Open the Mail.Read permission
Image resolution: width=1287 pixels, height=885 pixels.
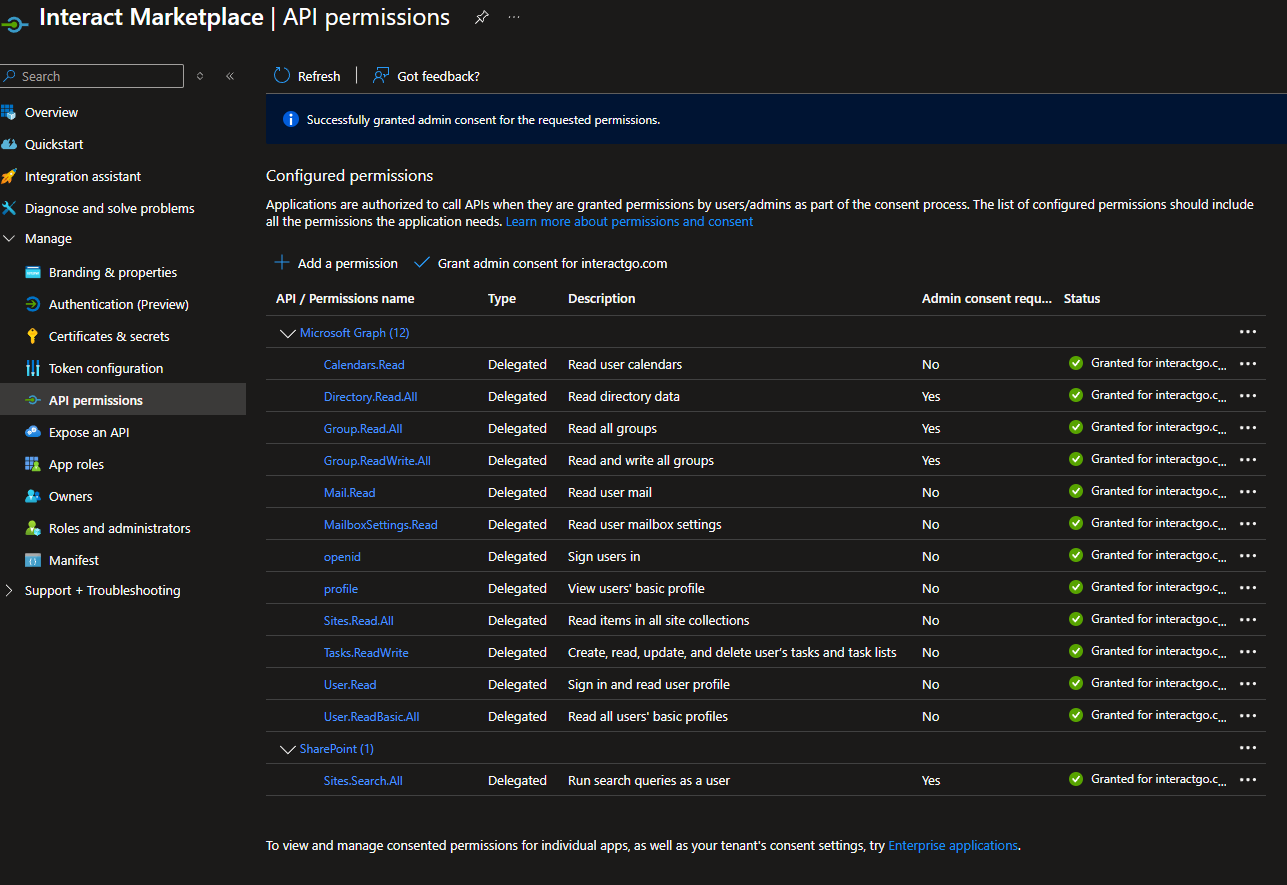[350, 492]
